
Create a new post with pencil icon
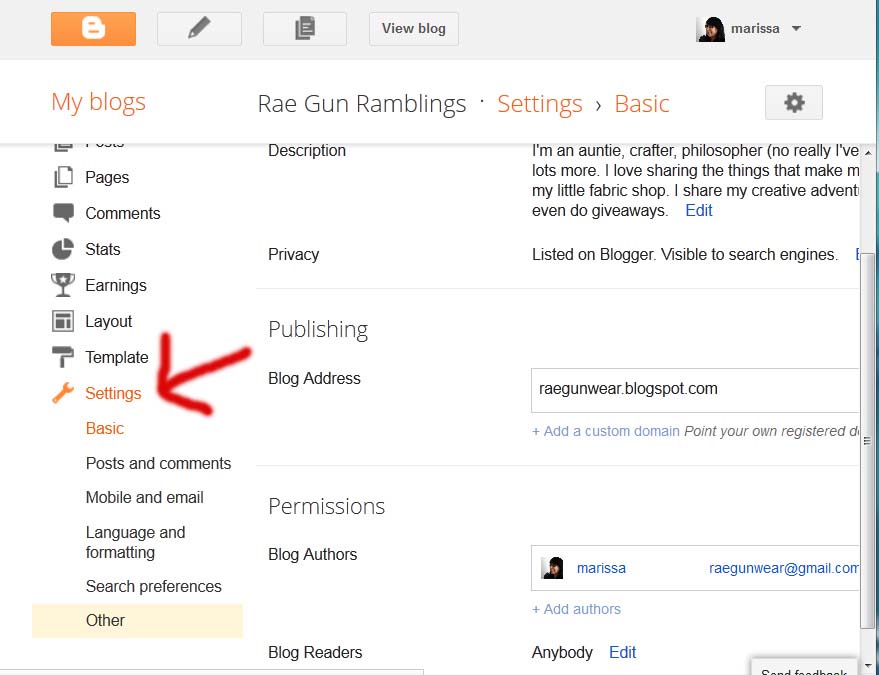click(199, 29)
